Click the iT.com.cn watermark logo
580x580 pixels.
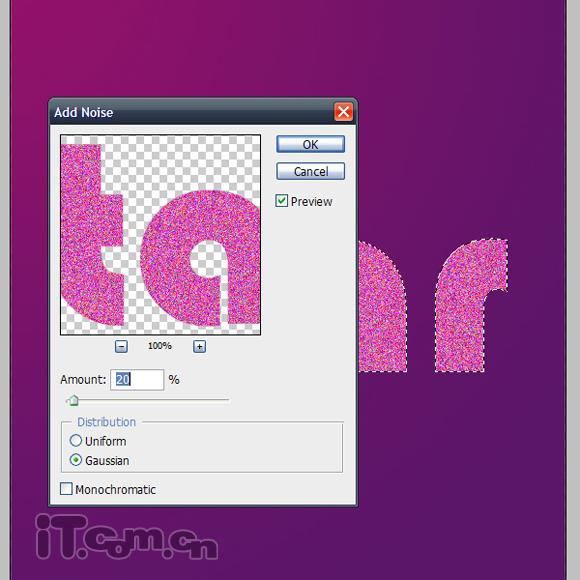tap(127, 537)
